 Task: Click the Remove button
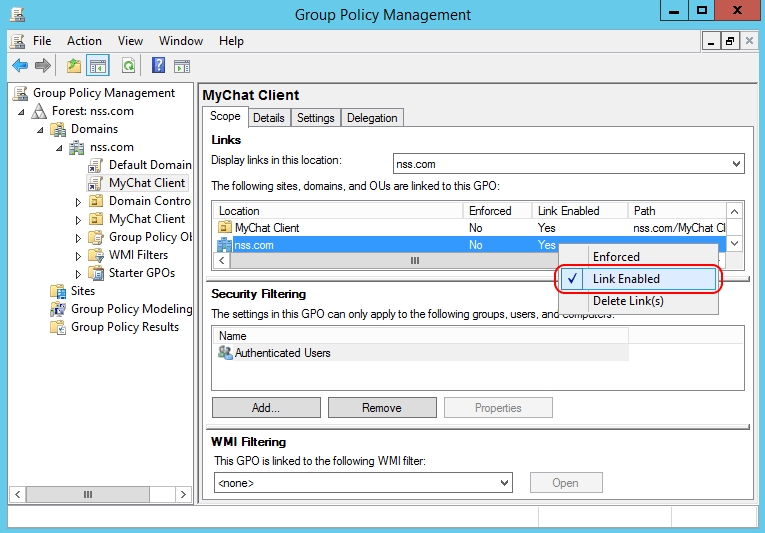point(382,408)
